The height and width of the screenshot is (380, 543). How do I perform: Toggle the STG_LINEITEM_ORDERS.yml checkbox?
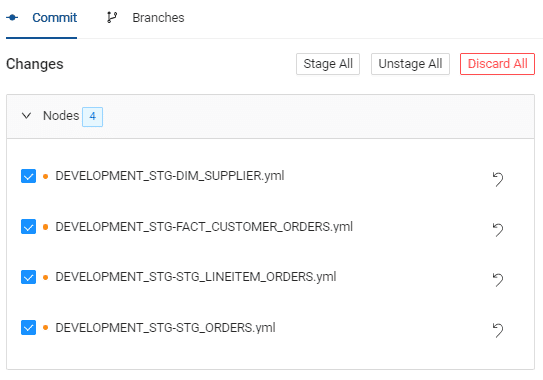pos(28,277)
